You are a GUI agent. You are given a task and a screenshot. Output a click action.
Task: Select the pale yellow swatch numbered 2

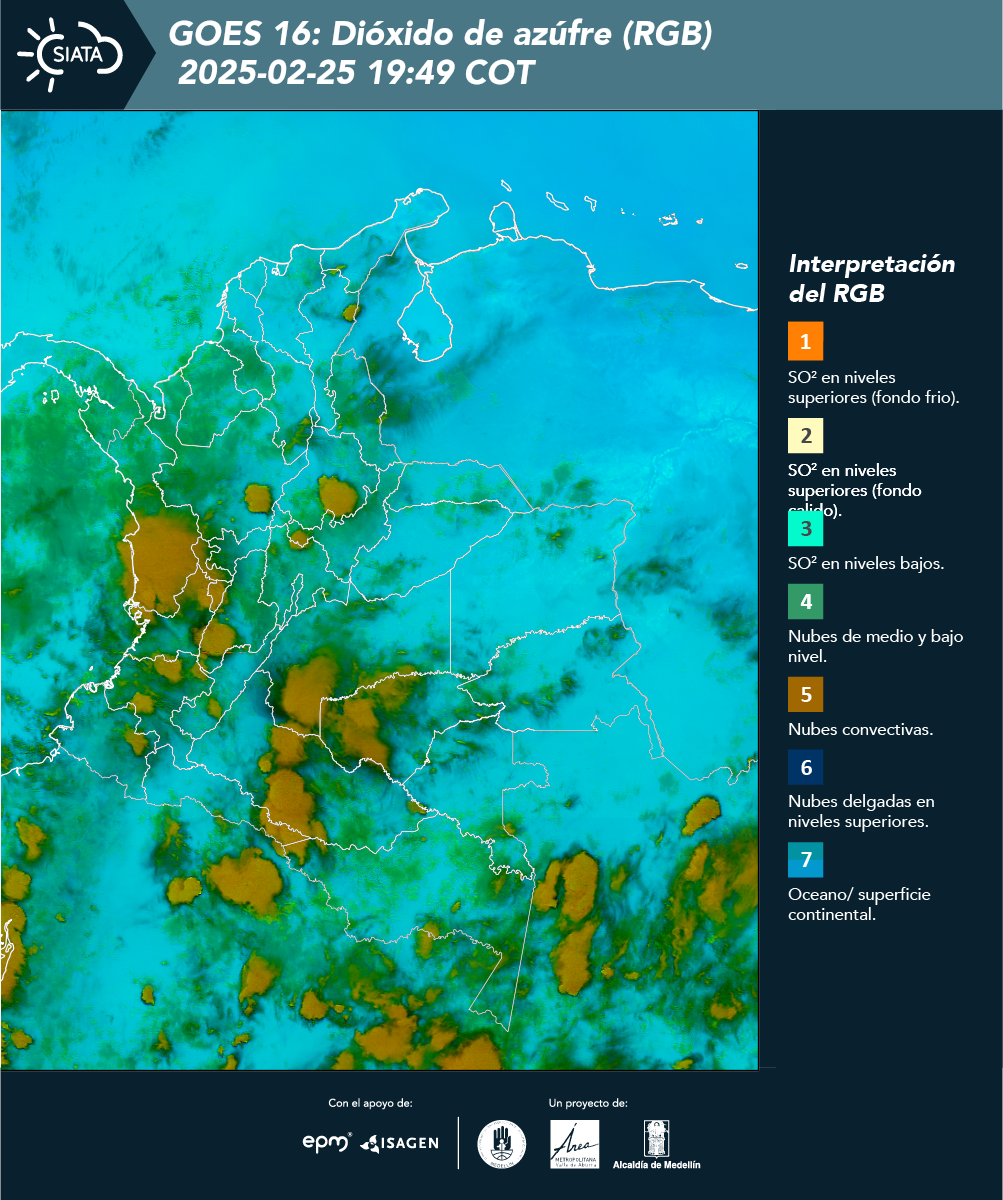coord(805,435)
